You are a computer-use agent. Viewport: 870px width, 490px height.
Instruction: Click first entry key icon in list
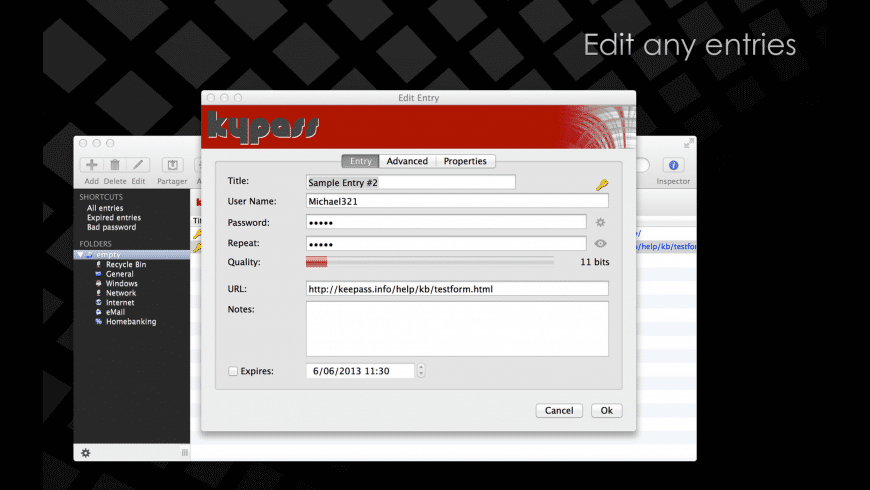(197, 234)
